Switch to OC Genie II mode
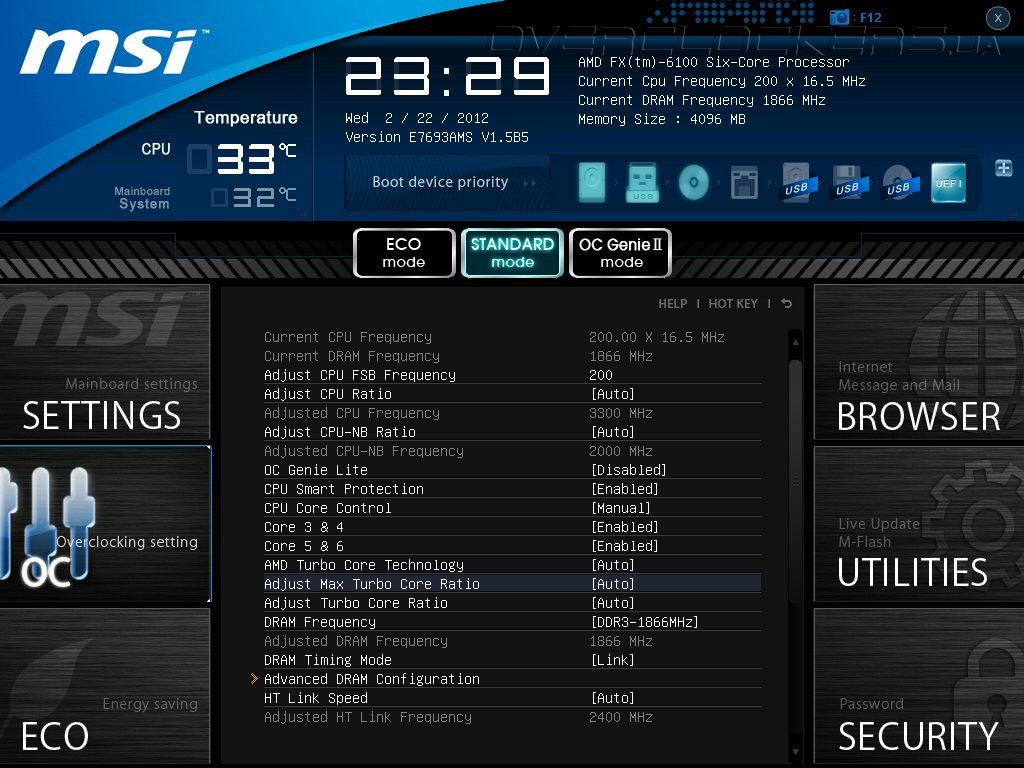1024x768 pixels. 620,253
